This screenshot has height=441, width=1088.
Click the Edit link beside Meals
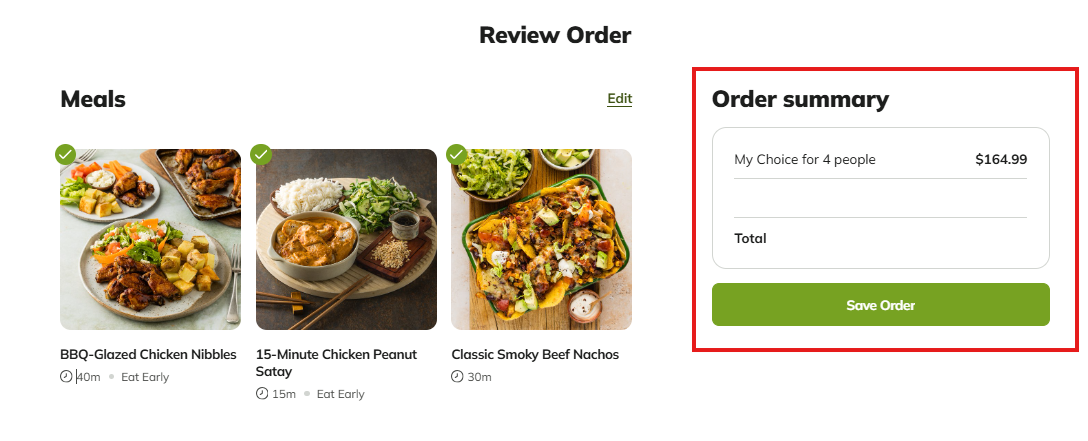click(619, 99)
